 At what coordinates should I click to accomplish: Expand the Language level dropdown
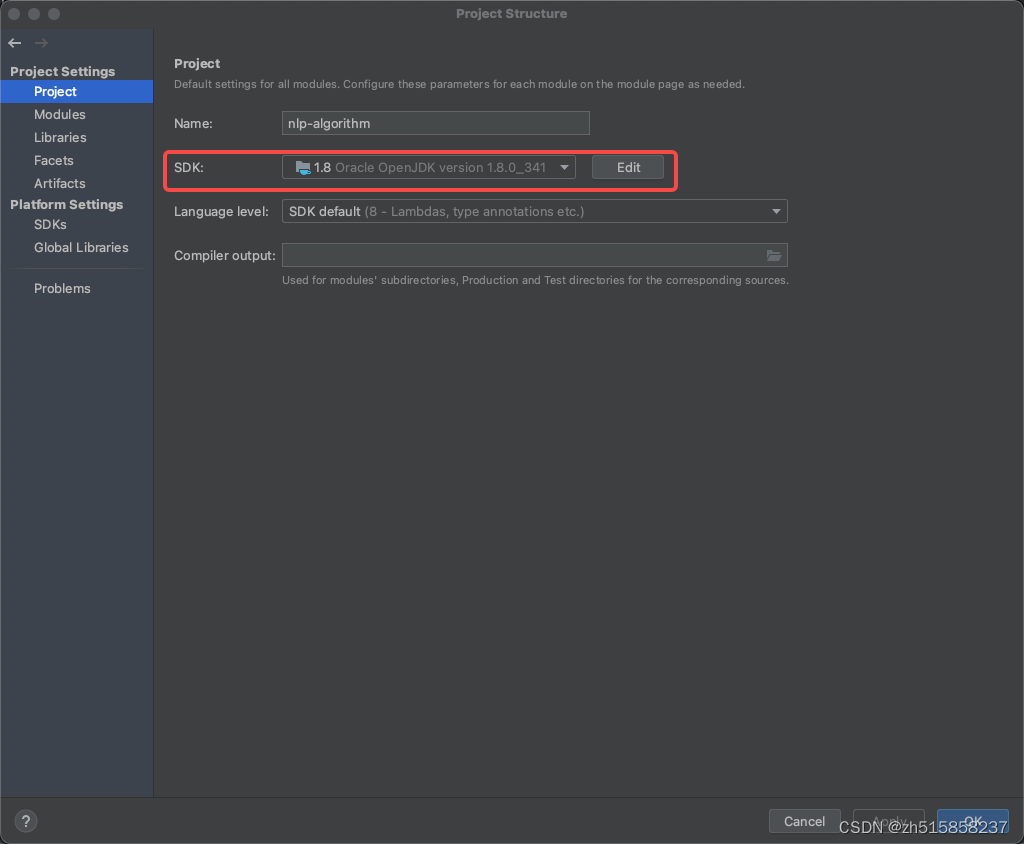776,211
